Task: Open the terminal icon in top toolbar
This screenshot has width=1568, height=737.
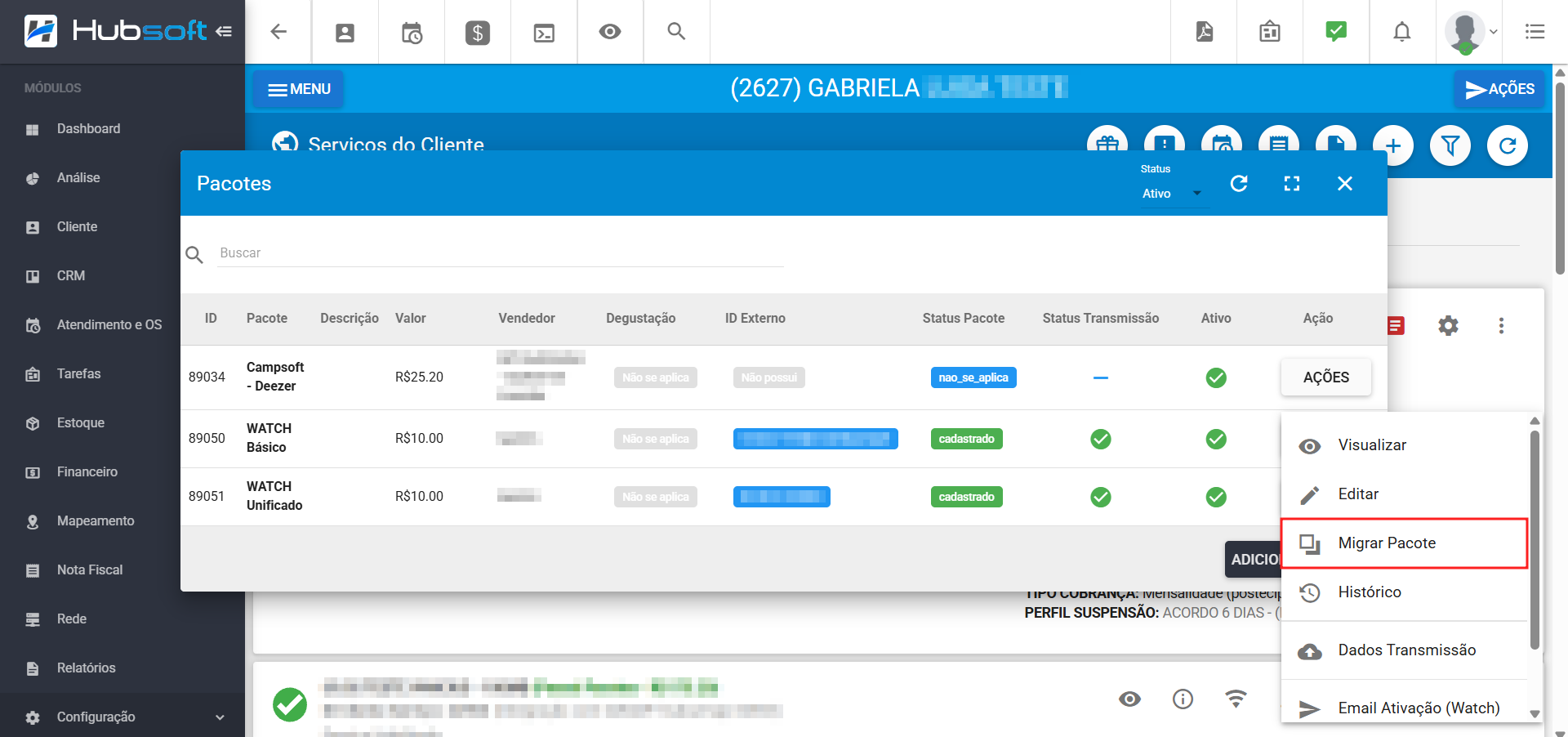Action: pyautogui.click(x=544, y=33)
